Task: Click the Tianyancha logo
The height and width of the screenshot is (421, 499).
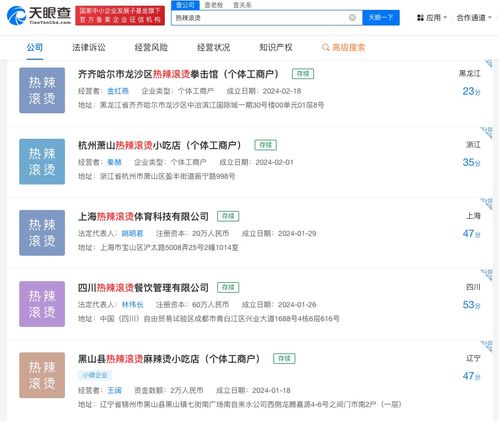Action: [x=39, y=15]
